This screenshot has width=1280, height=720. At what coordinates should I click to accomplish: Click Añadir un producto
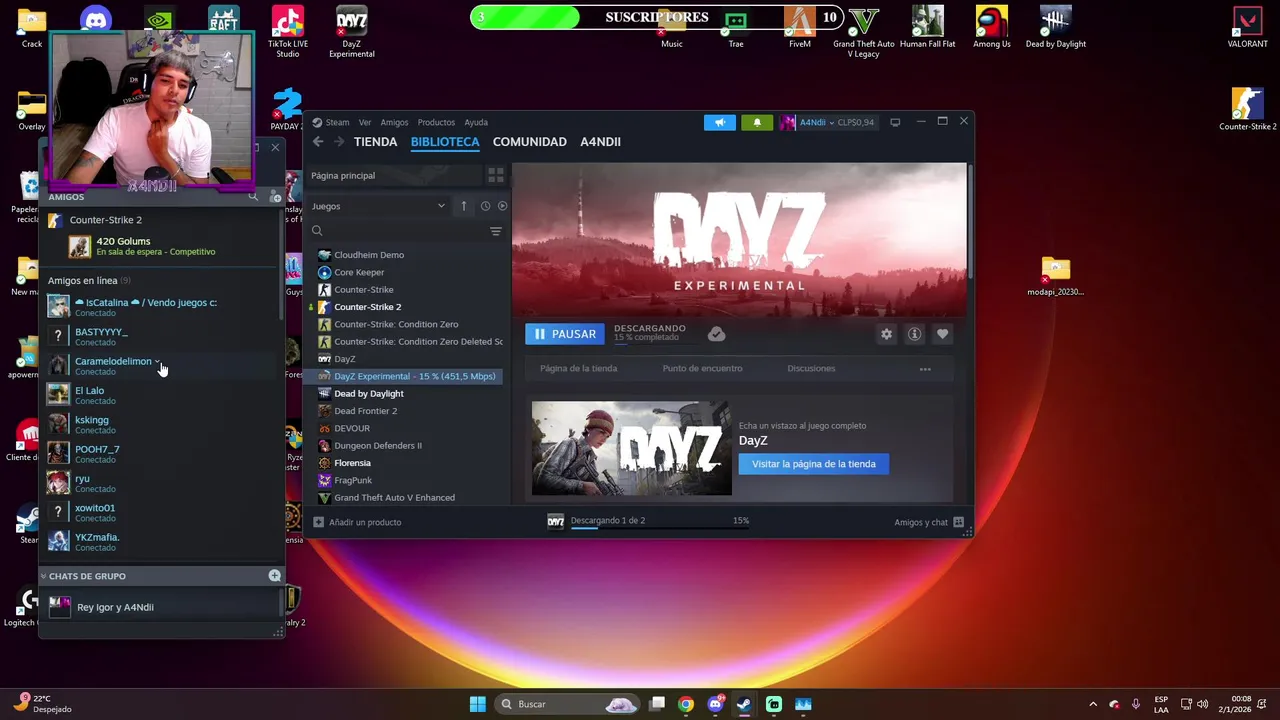357,522
